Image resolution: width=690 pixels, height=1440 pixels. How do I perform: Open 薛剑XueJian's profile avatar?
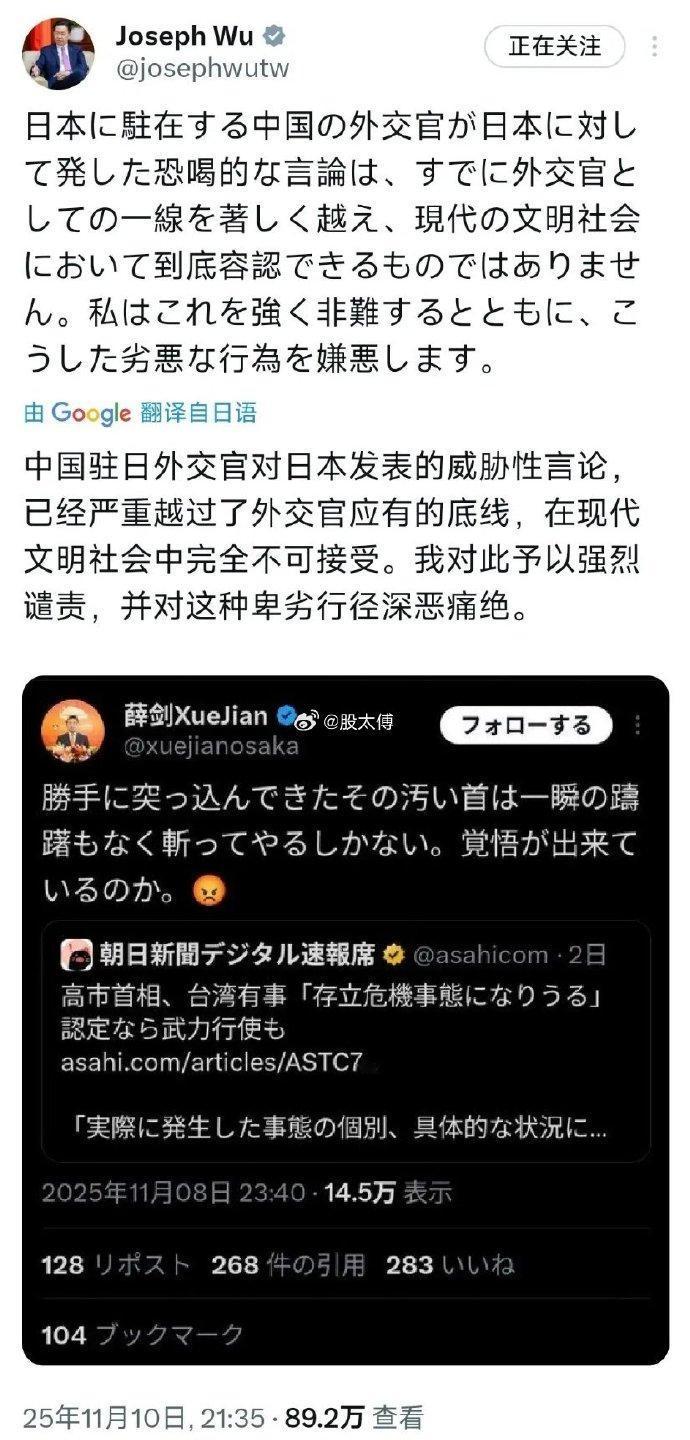(x=72, y=731)
